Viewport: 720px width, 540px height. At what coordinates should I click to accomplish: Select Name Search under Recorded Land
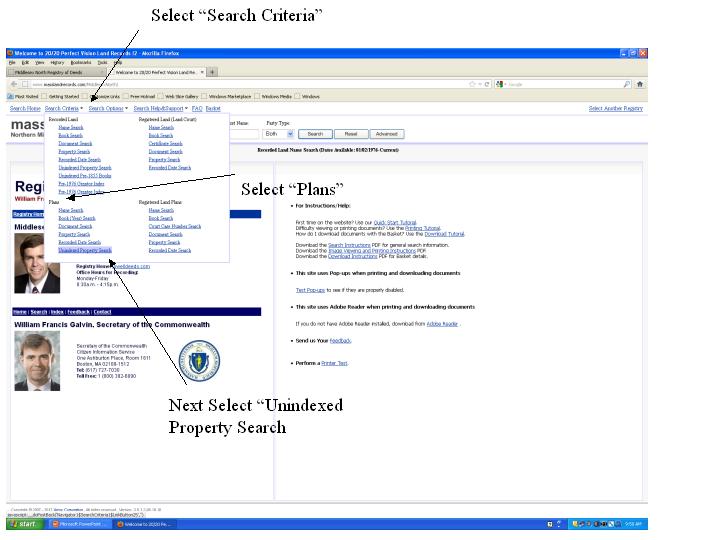tap(71, 127)
